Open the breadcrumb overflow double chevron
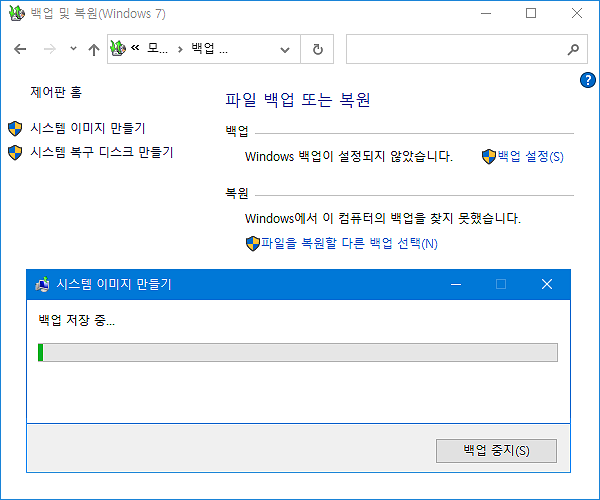Viewport: 600px width, 500px height. click(x=135, y=48)
